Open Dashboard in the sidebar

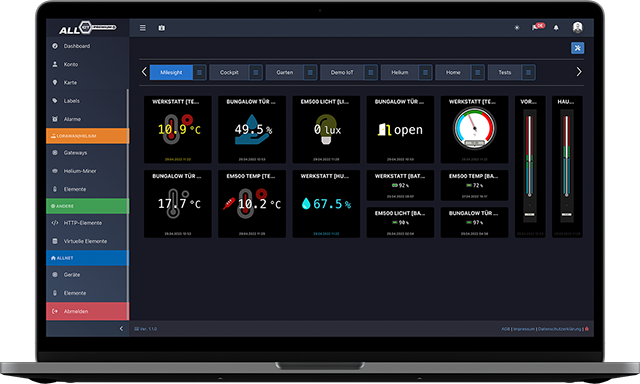(x=87, y=46)
